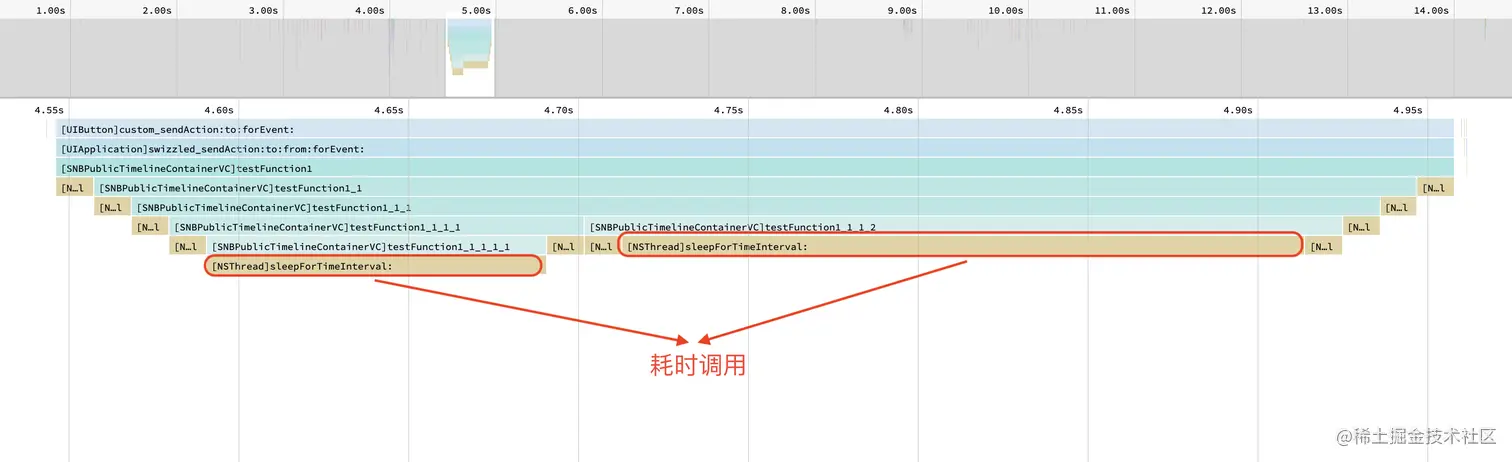This screenshot has height=462, width=1512.
Task: Click the 4.70s tick on the detail ruler
Action: click(x=559, y=110)
